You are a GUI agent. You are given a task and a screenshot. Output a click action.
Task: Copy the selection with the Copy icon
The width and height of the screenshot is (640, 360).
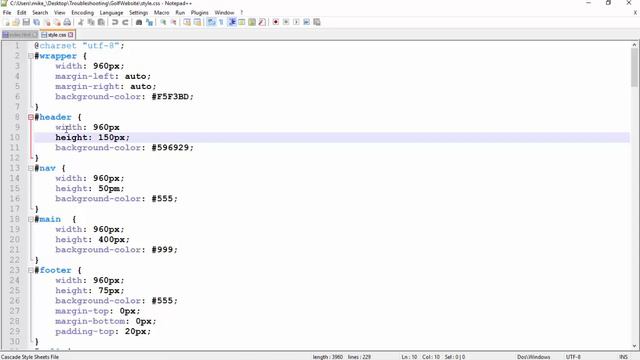tap(91, 22)
